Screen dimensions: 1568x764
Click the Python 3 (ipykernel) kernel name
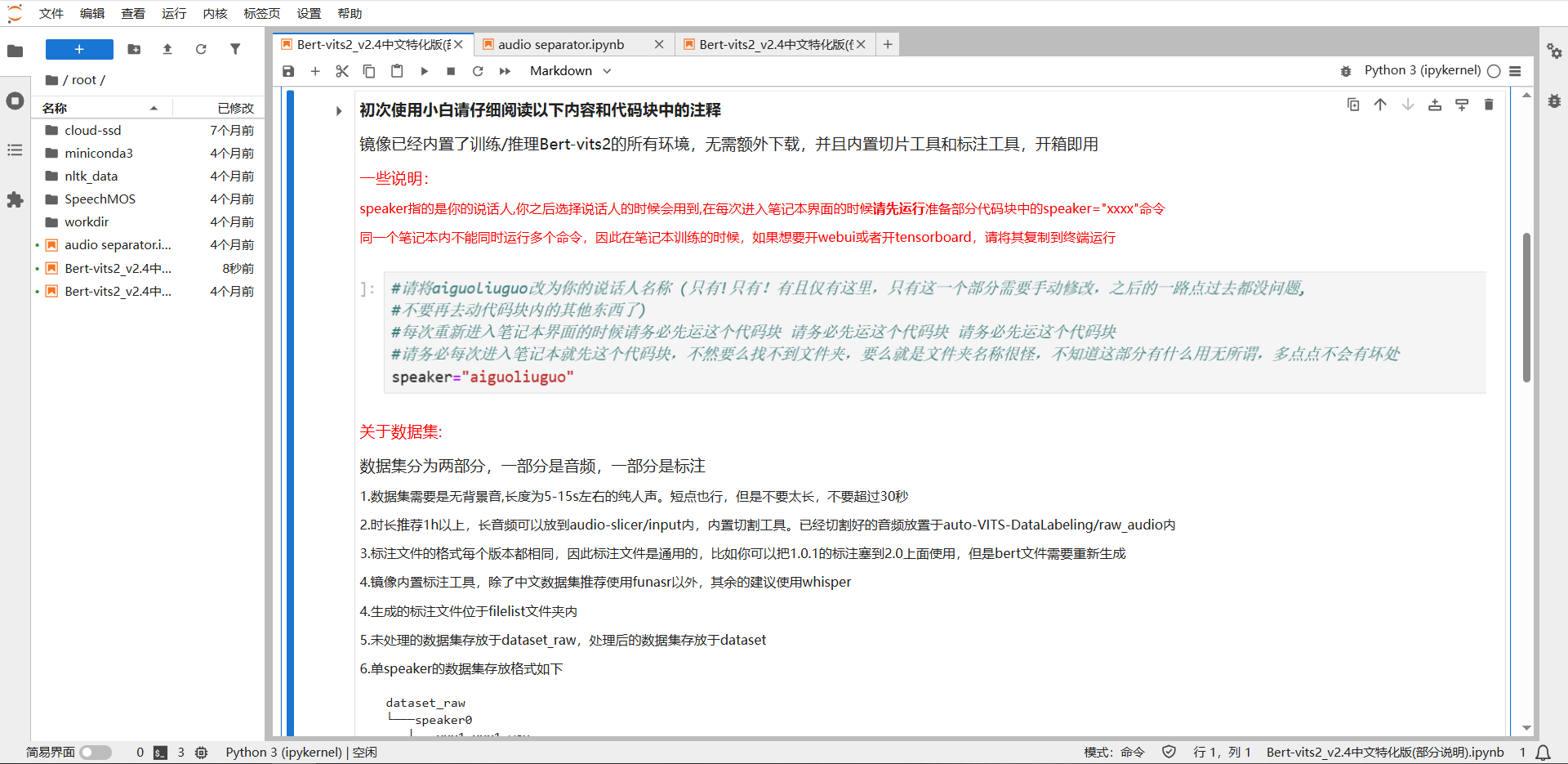coord(1423,70)
